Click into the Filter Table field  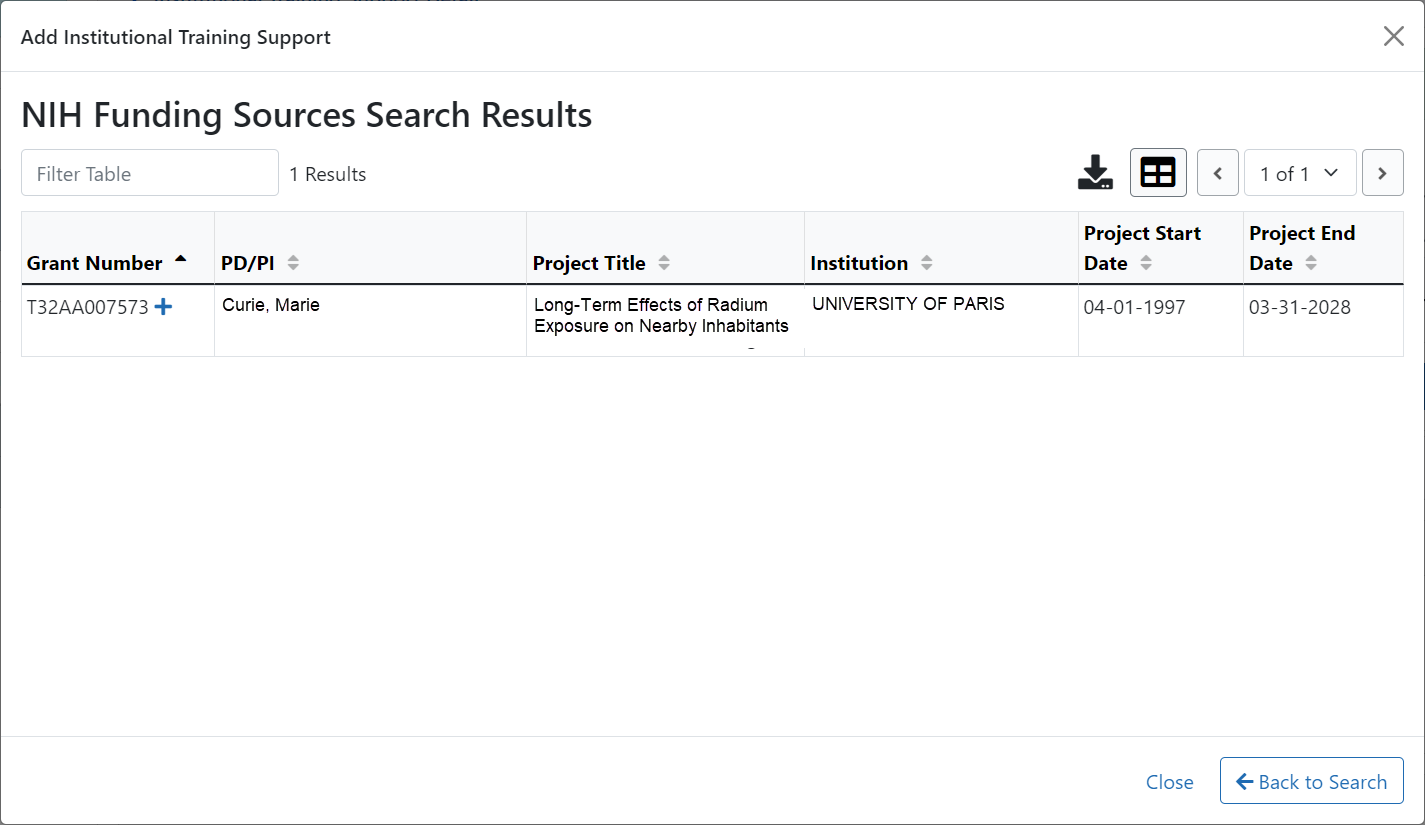click(x=150, y=173)
